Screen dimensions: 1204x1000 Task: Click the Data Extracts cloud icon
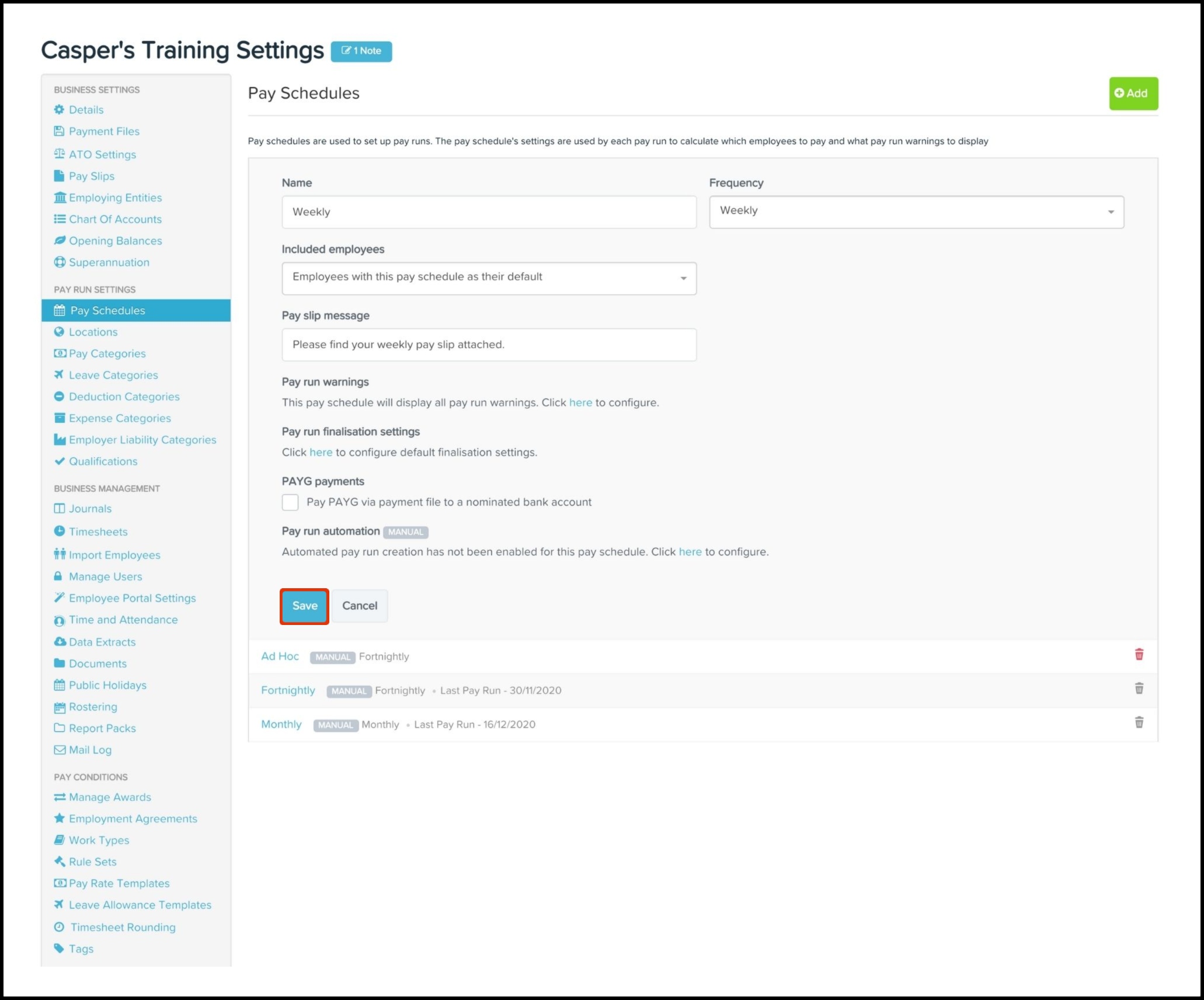coord(60,641)
